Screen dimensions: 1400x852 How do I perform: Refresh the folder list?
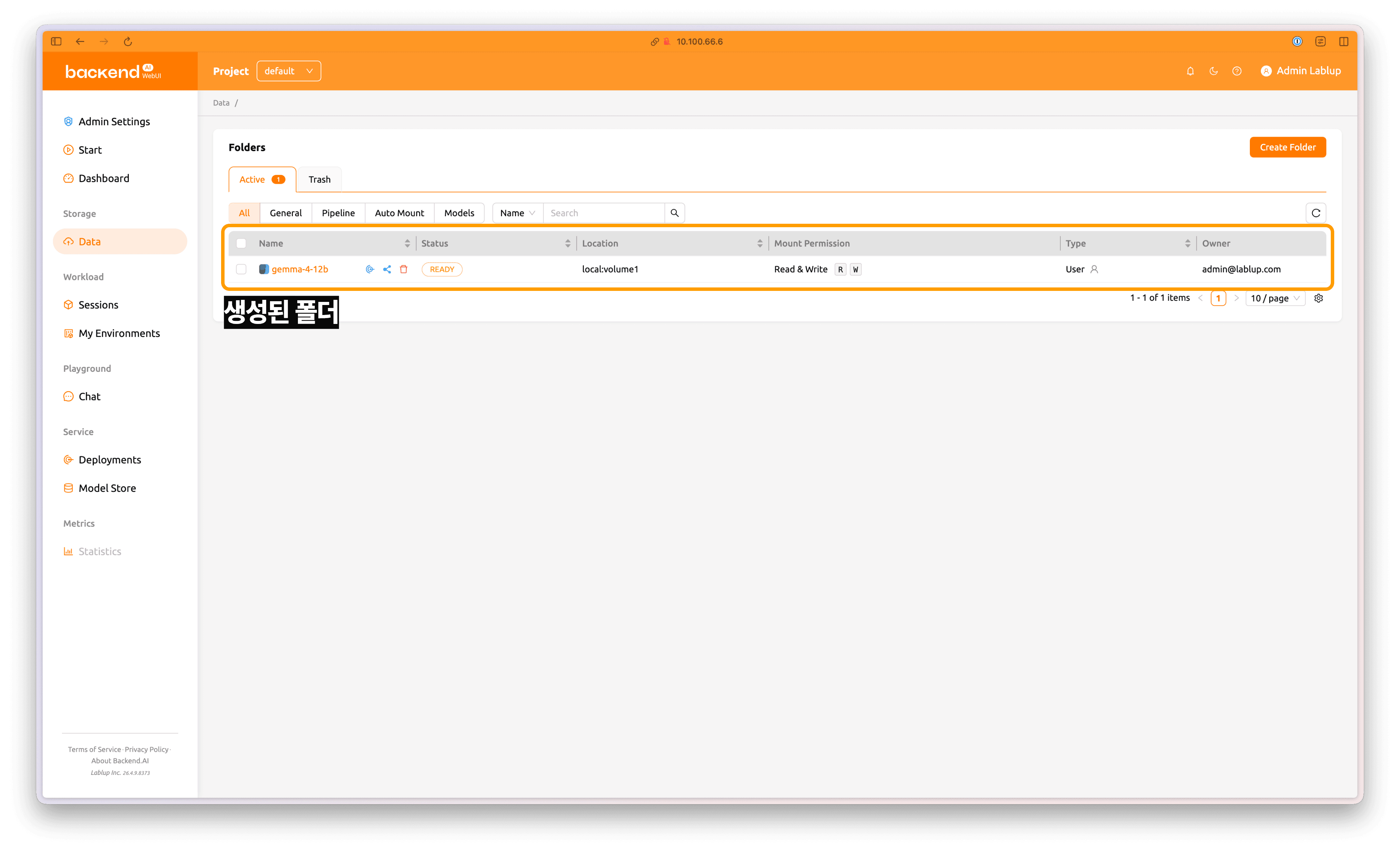(1316, 213)
